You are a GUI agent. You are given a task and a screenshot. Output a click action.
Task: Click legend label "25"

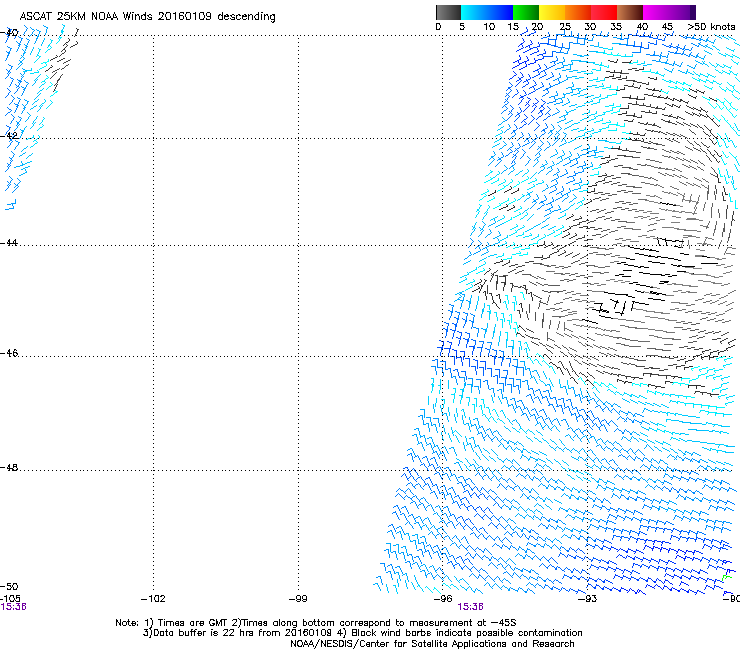pyautogui.click(x=565, y=27)
